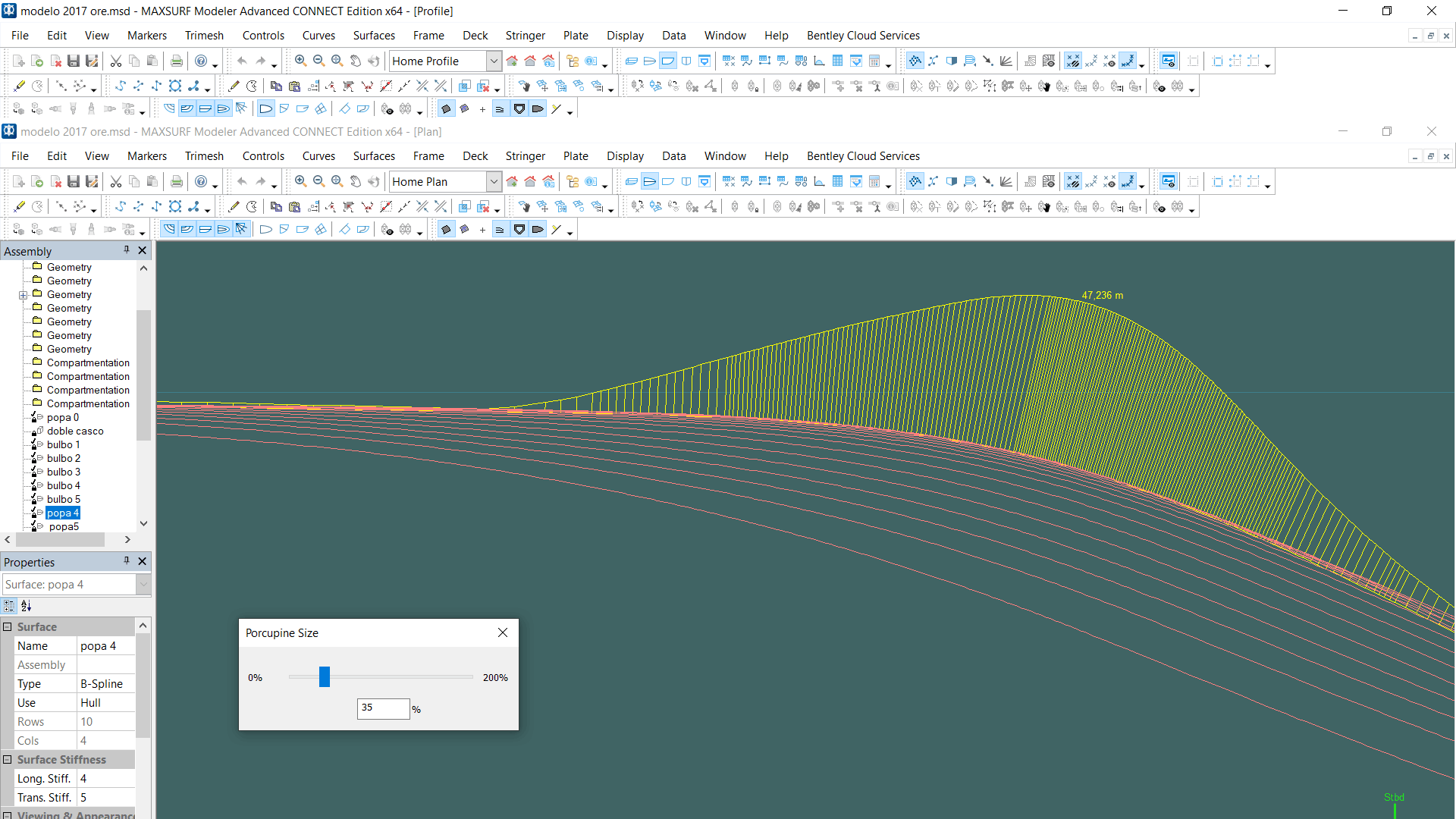Click Cut scissors icon in Plan window toolbar
Viewport: 1456px width, 819px height.
click(x=116, y=182)
